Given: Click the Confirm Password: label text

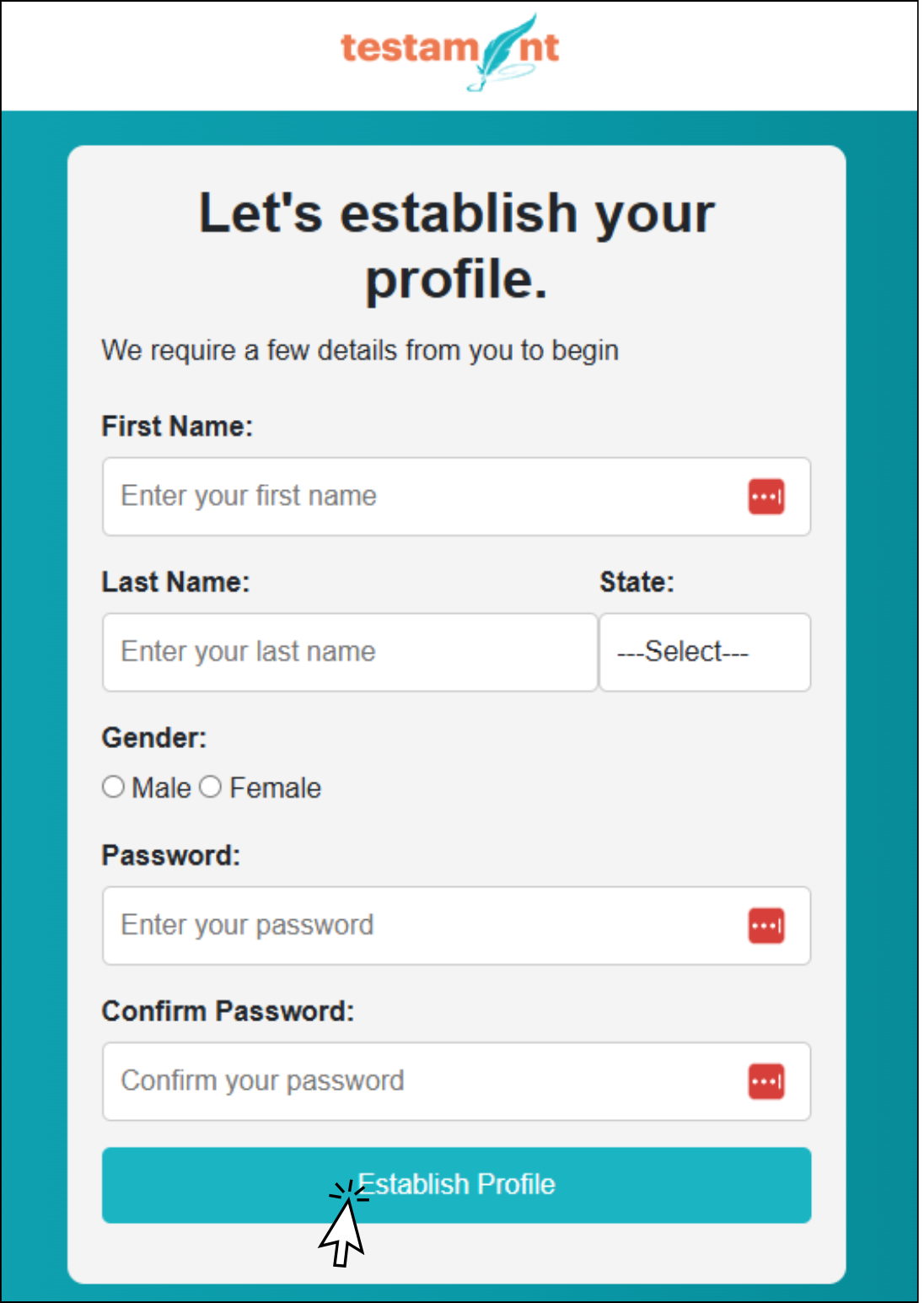Looking at the screenshot, I should coord(228,1010).
